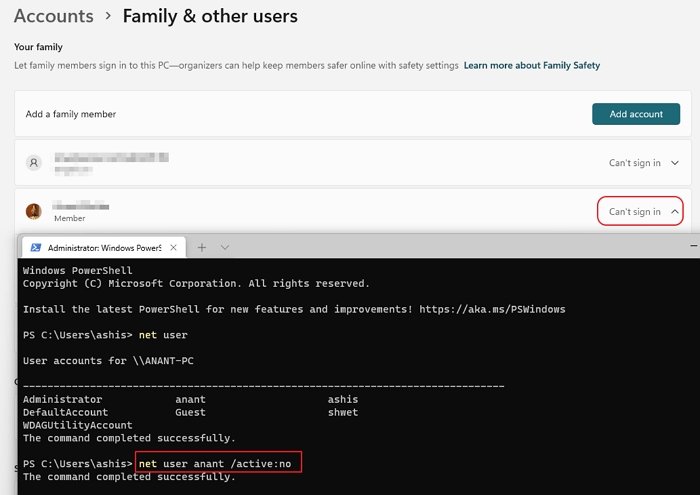Screen dimensions: 700x495
Task: Collapse the Member account's Can't sign in chevron
Action: point(675,212)
